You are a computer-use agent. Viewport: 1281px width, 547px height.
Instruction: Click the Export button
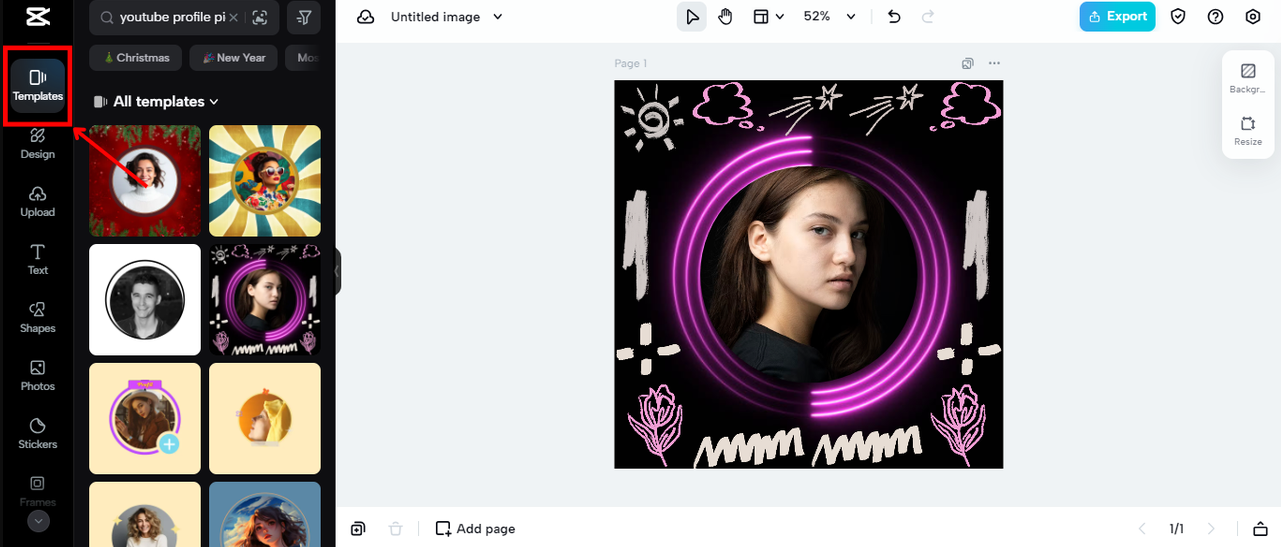1117,17
